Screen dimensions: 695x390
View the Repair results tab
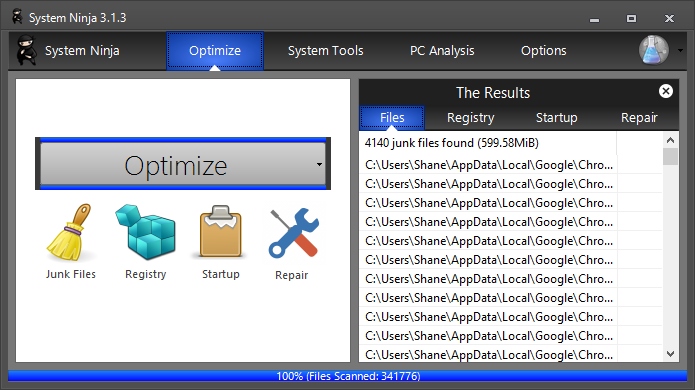tap(639, 117)
